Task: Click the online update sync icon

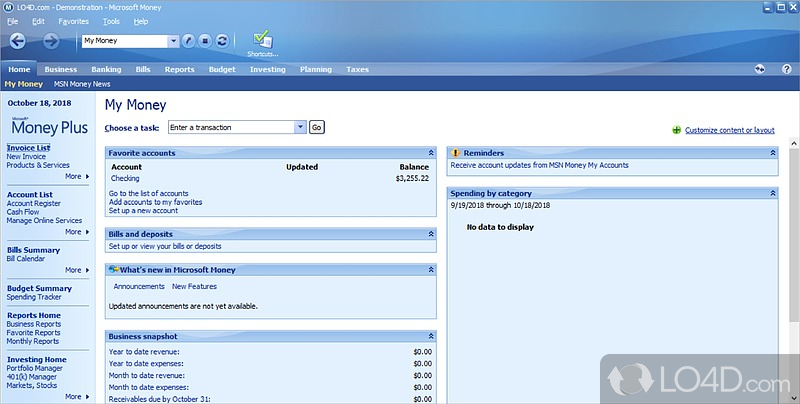Action: (x=760, y=69)
